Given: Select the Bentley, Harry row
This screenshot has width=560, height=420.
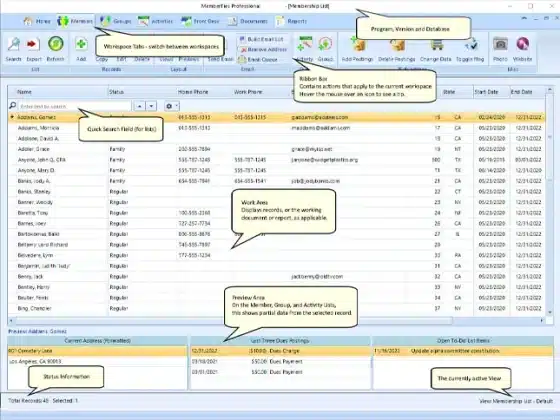Looking at the screenshot, I should pos(276,287).
